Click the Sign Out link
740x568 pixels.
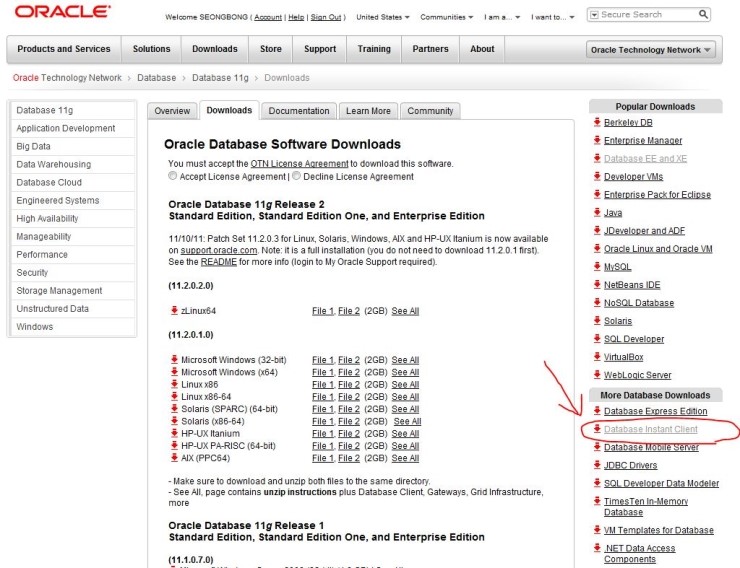click(x=326, y=17)
